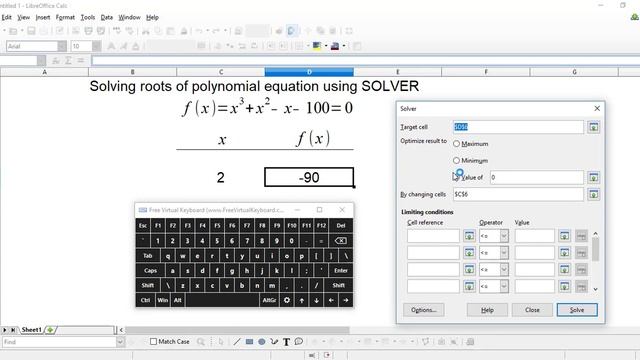Click the Sum icon in formula bar
Image resolution: width=640 pixels, height=360 pixels.
pos(68,60)
